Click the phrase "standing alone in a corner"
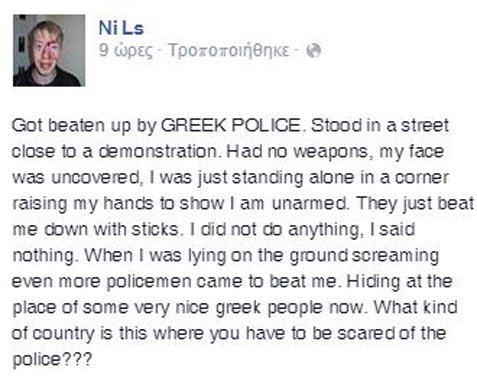This screenshot has width=477, height=384. pos(340,178)
